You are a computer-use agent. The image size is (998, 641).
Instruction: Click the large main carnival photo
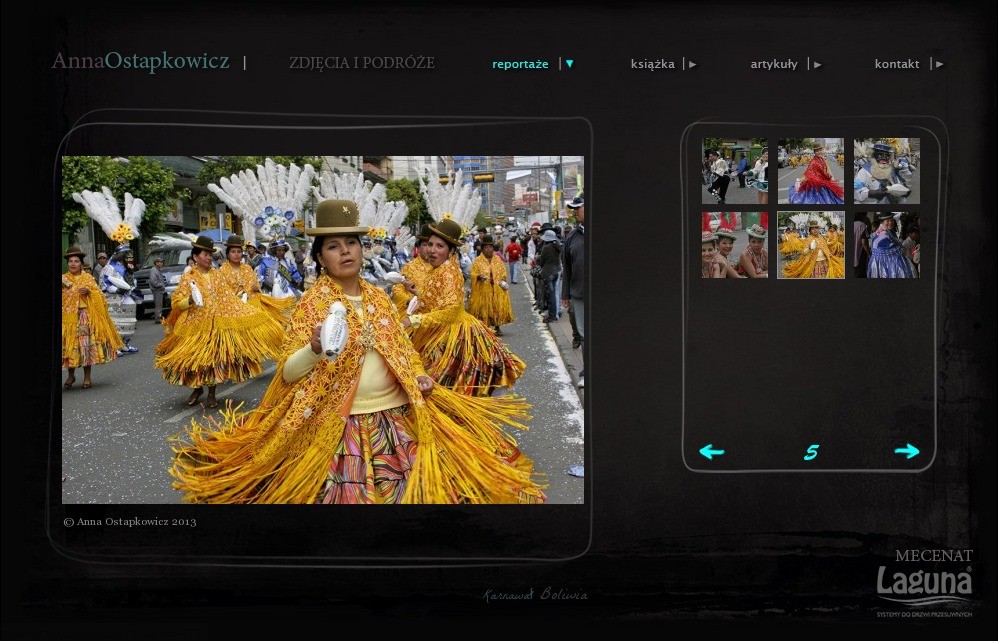pos(323,329)
